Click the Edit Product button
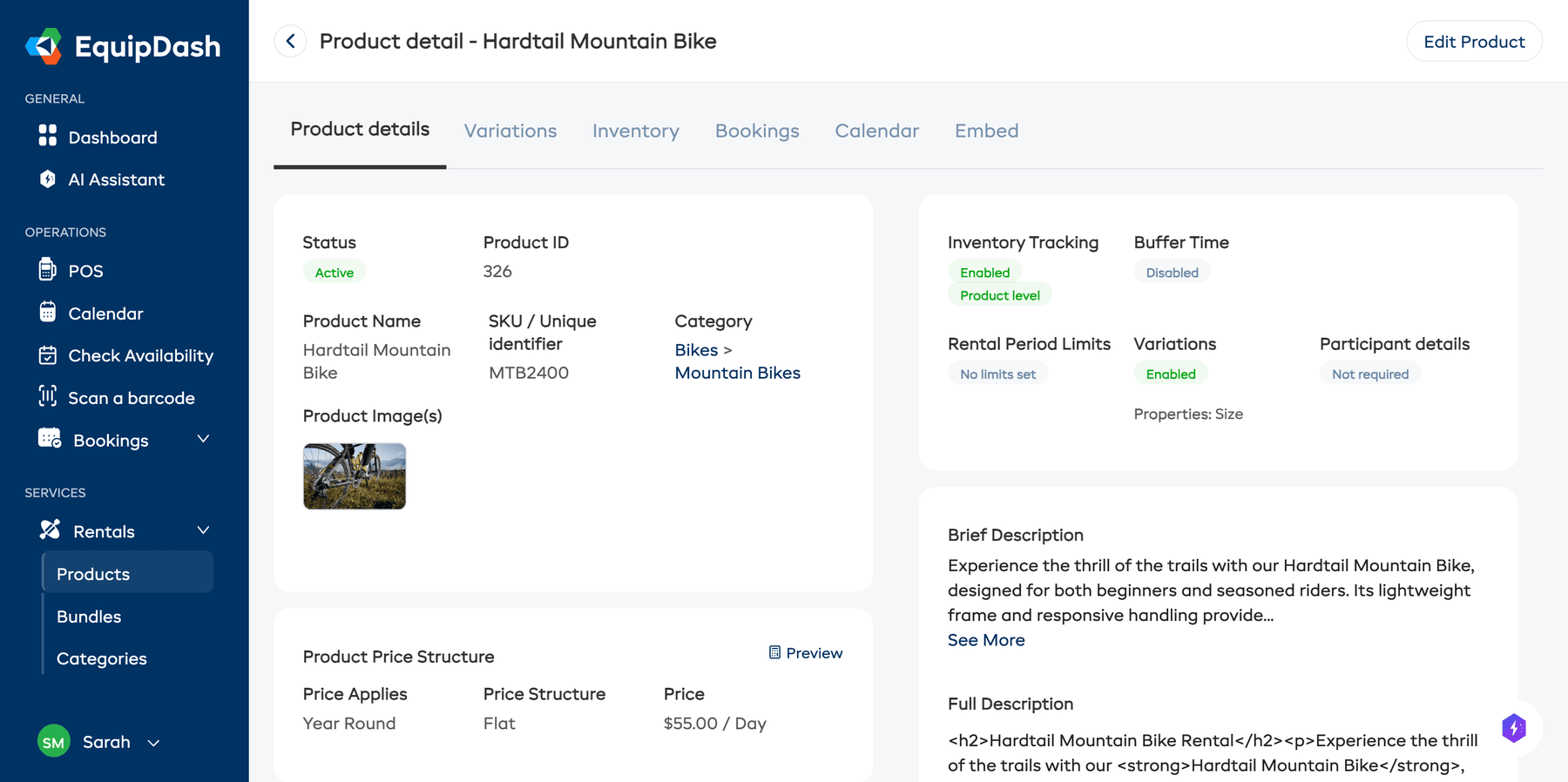 pyautogui.click(x=1474, y=41)
